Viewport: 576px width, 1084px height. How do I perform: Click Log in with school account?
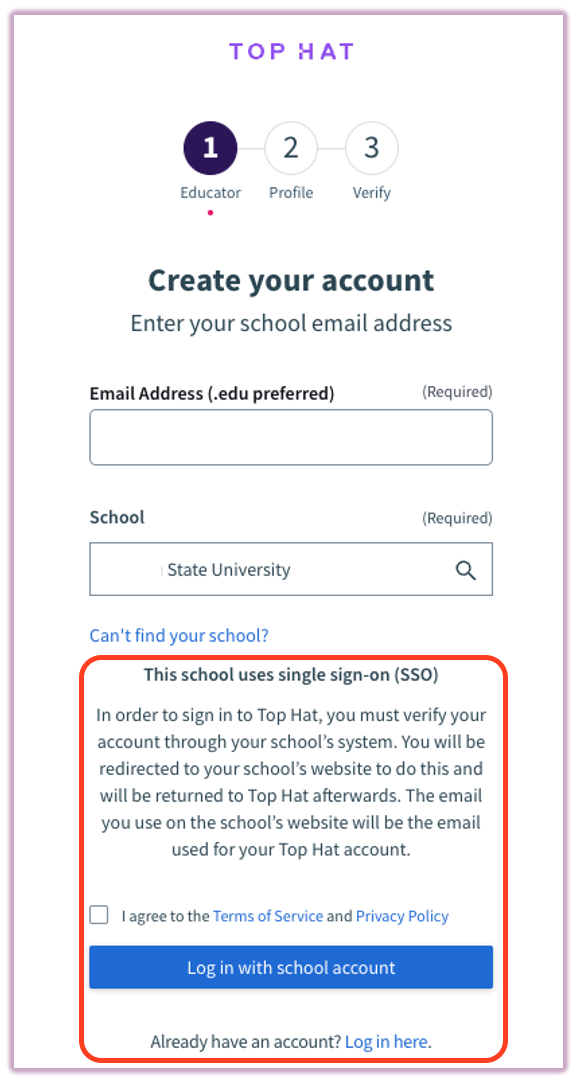tap(291, 967)
